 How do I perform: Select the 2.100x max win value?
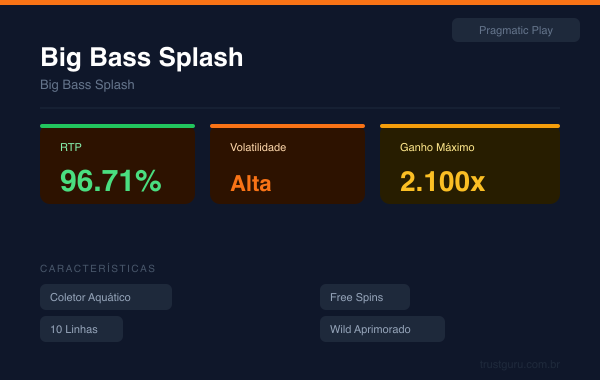click(442, 181)
